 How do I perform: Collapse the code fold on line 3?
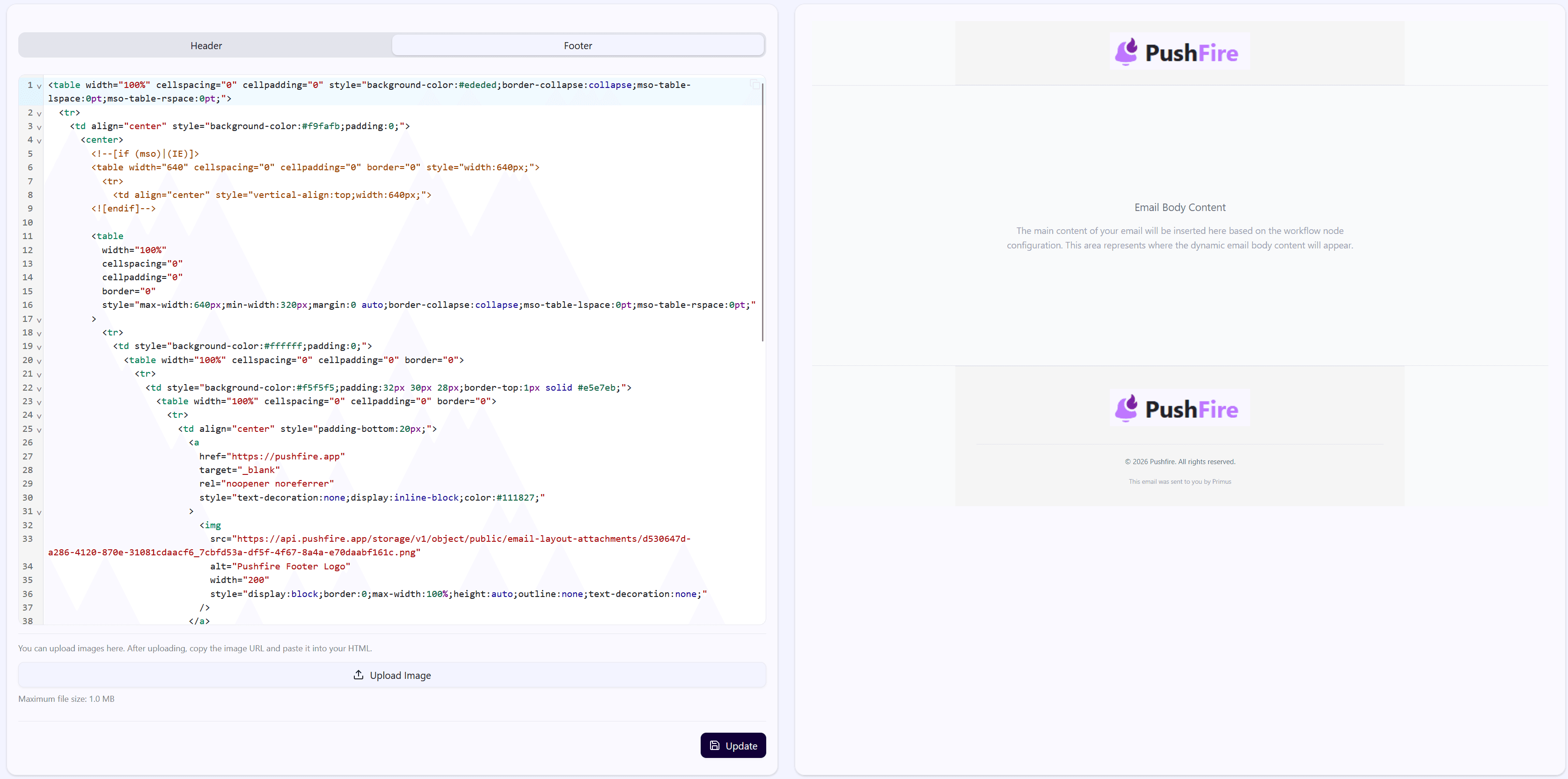(38, 128)
